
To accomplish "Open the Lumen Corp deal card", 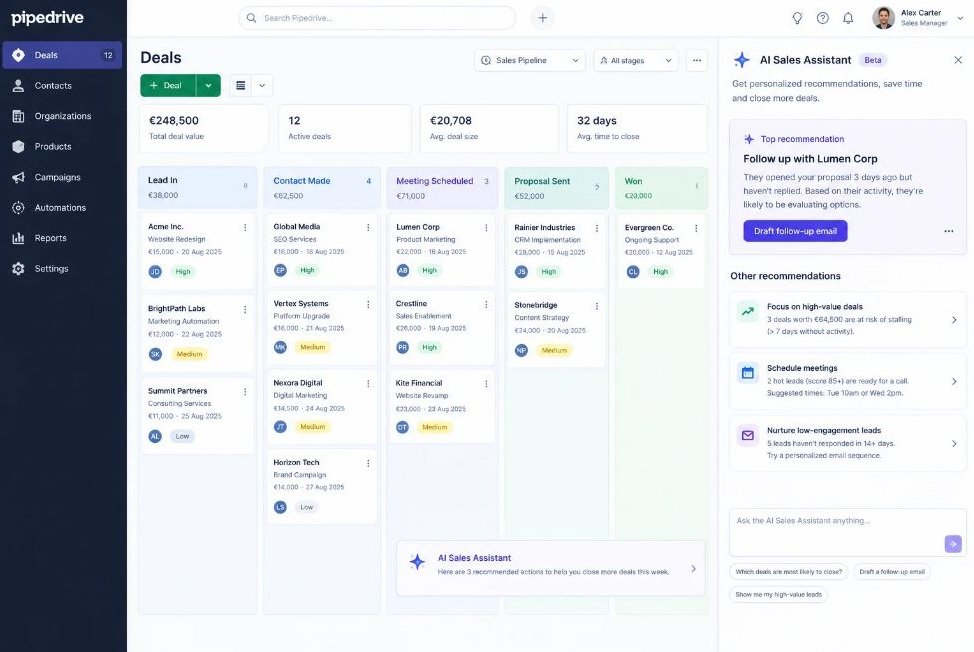I will (x=442, y=250).
